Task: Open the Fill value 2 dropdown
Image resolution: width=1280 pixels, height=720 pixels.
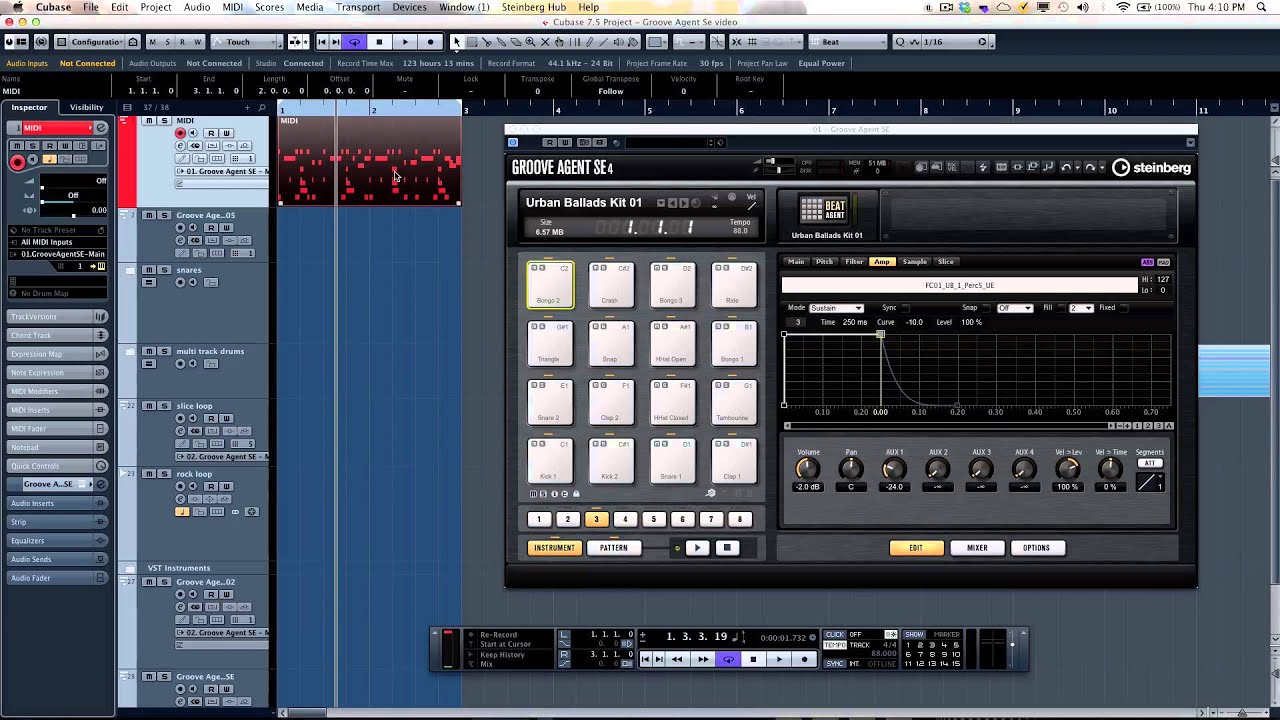Action: pos(1081,308)
